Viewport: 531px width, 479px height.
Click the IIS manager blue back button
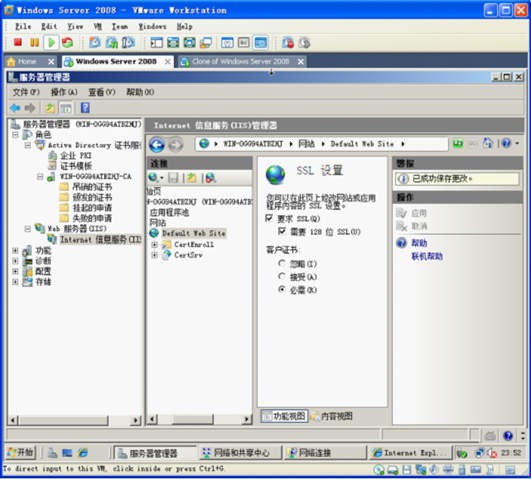(x=157, y=145)
